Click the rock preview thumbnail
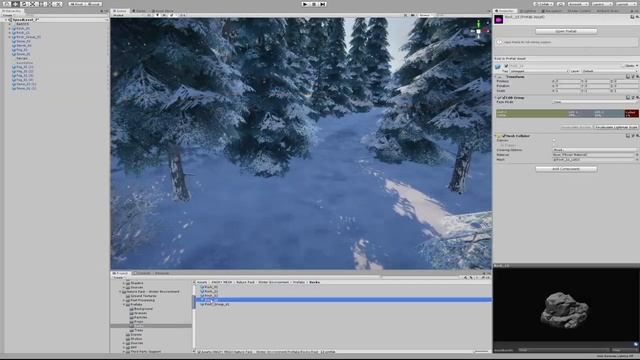The width and height of the screenshot is (640, 360). click(x=565, y=309)
